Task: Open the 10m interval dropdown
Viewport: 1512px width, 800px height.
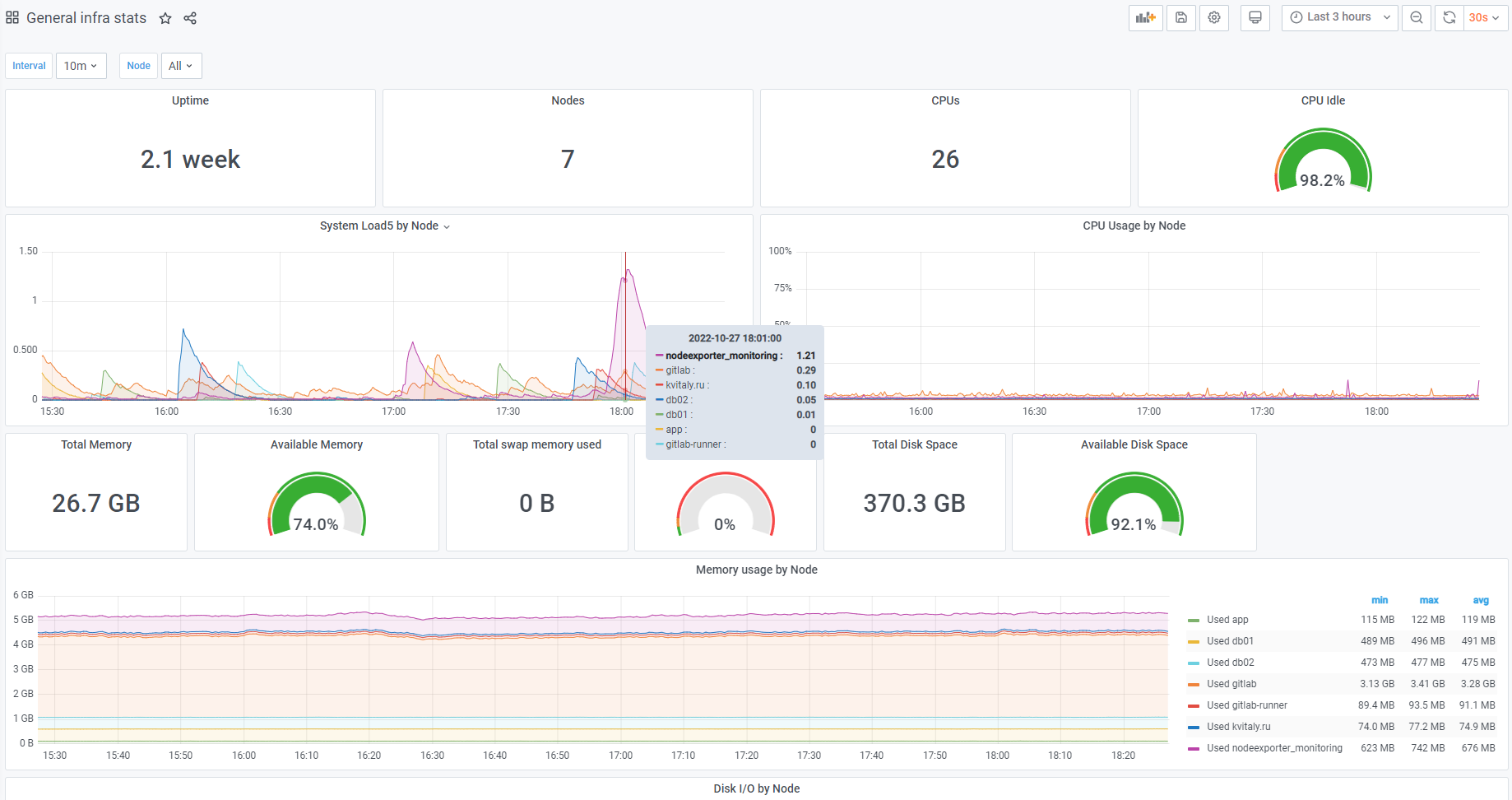Action: [x=81, y=66]
